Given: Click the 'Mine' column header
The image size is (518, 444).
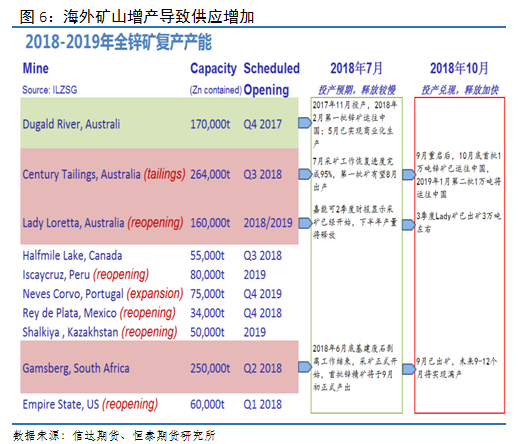Looking at the screenshot, I should click(x=36, y=69).
